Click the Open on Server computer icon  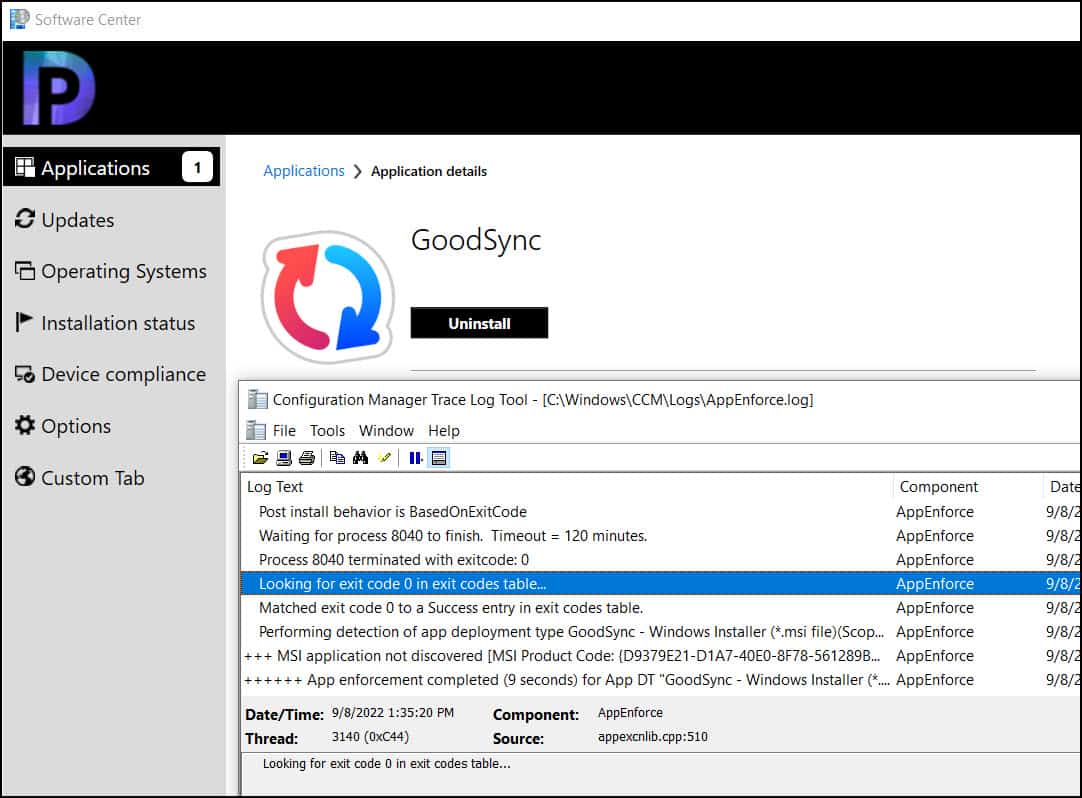(x=284, y=458)
